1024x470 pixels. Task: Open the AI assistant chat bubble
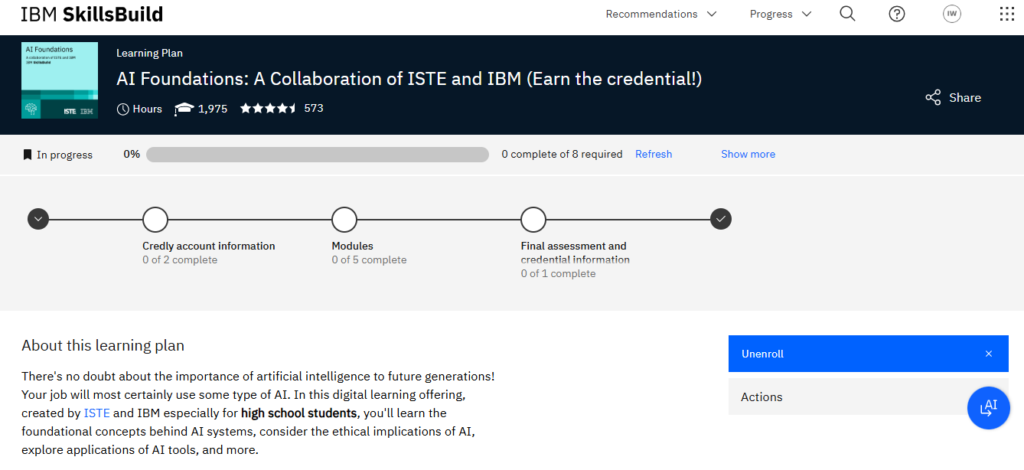tap(989, 407)
